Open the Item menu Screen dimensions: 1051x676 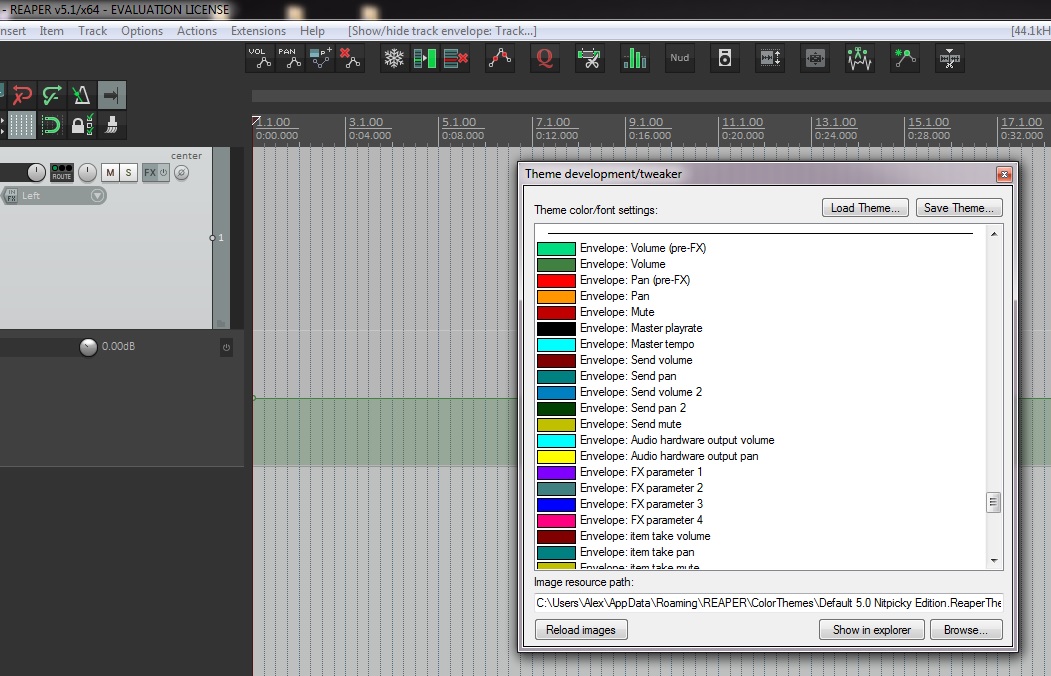tap(52, 31)
